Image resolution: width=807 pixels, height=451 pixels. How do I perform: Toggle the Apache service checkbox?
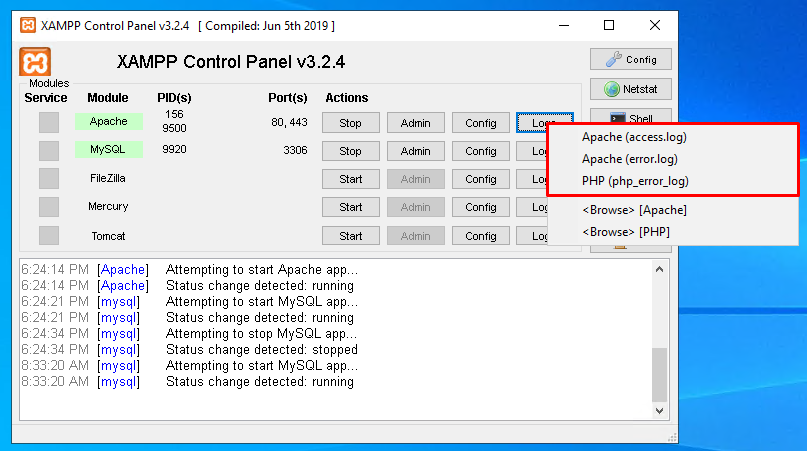click(x=49, y=123)
